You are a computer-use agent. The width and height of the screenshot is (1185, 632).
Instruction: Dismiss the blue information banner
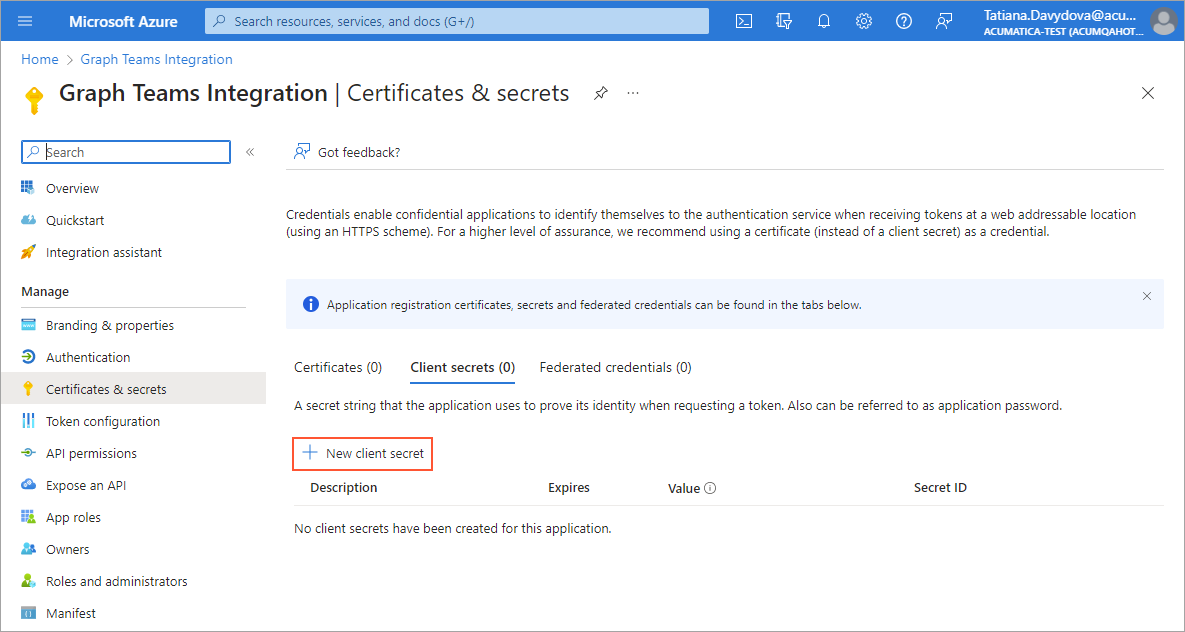coord(1146,296)
